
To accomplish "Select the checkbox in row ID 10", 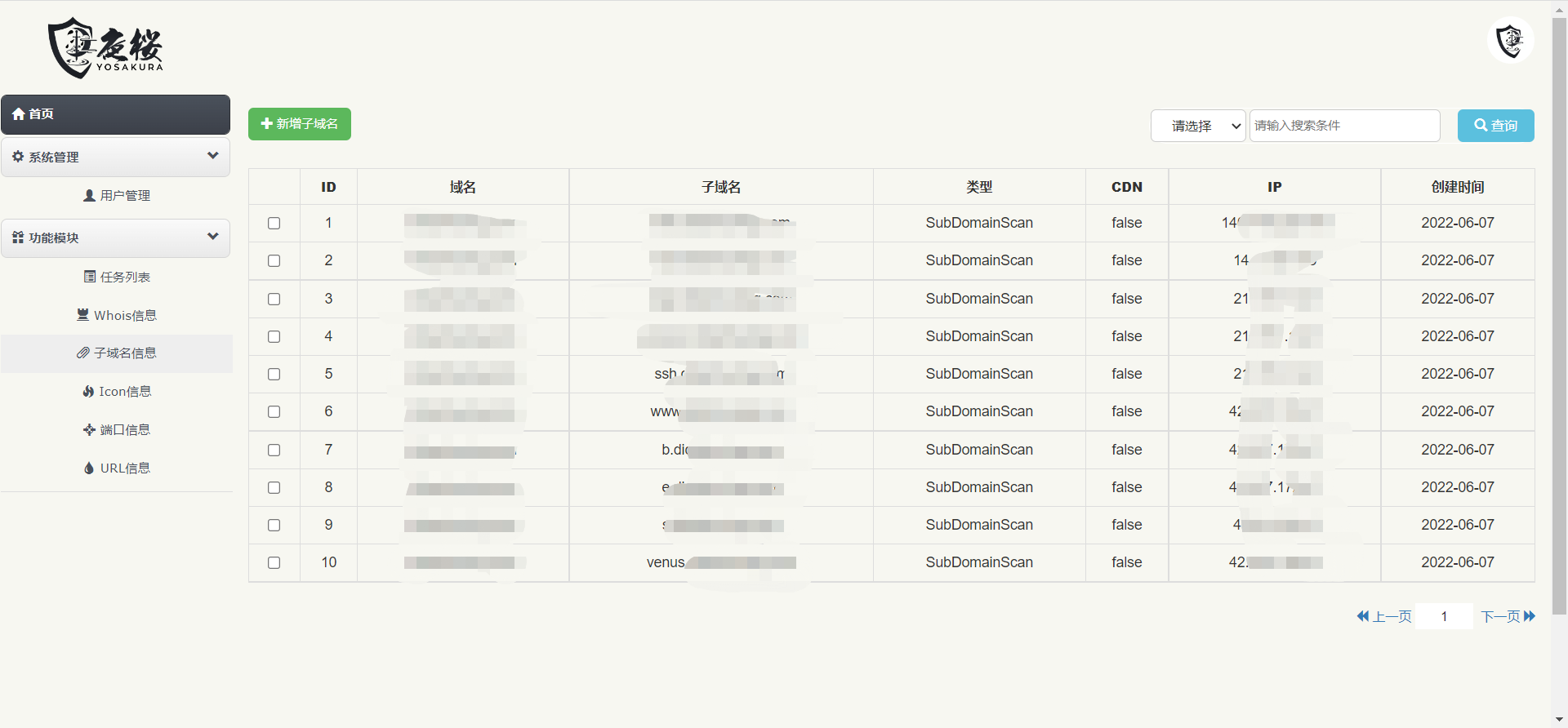I will pos(274,562).
